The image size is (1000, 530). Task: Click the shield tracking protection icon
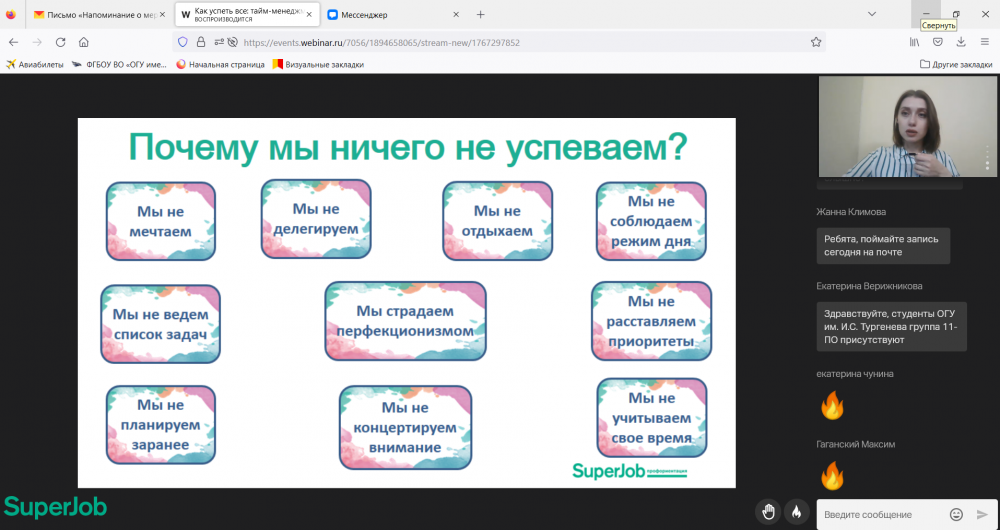point(182,42)
